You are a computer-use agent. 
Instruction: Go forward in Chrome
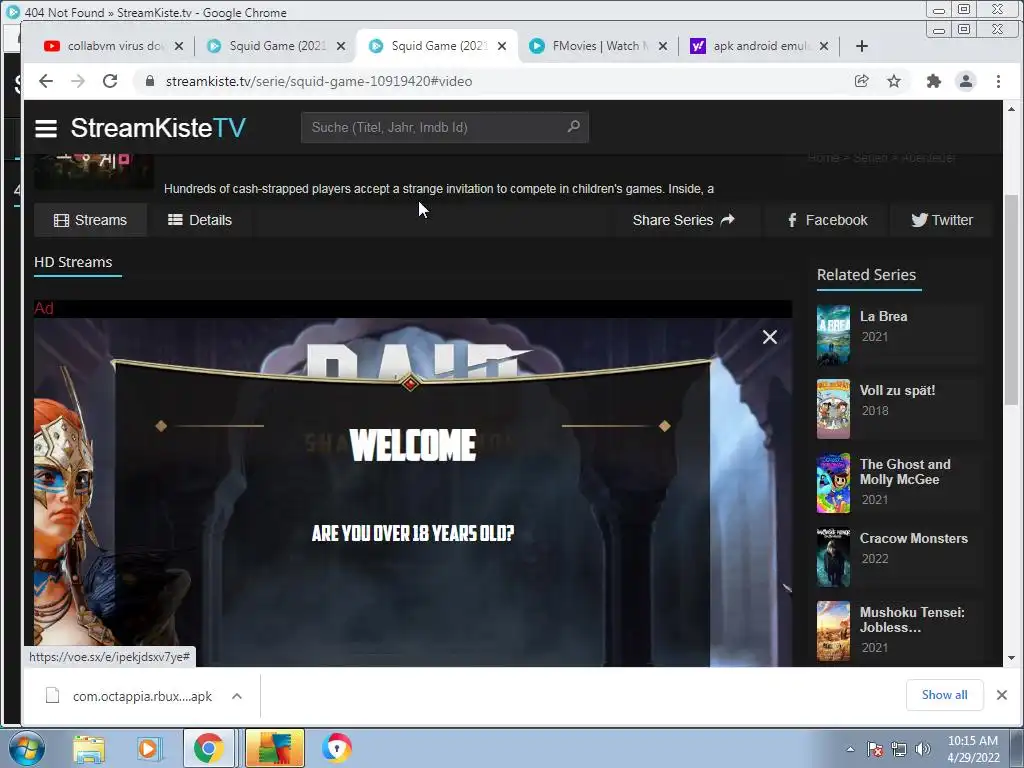point(78,81)
